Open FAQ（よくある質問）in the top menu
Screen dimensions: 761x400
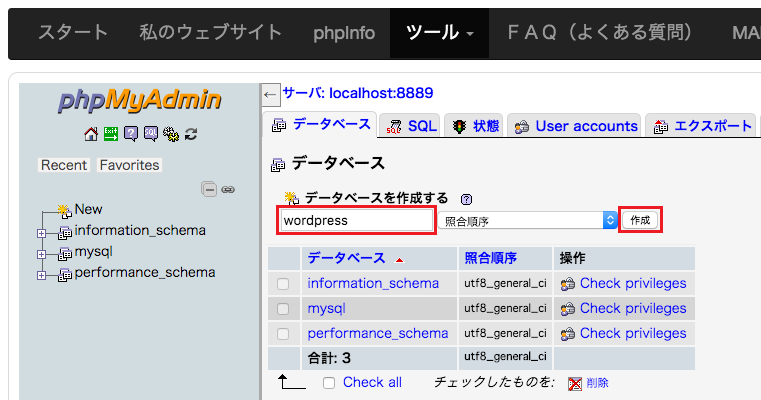point(600,33)
